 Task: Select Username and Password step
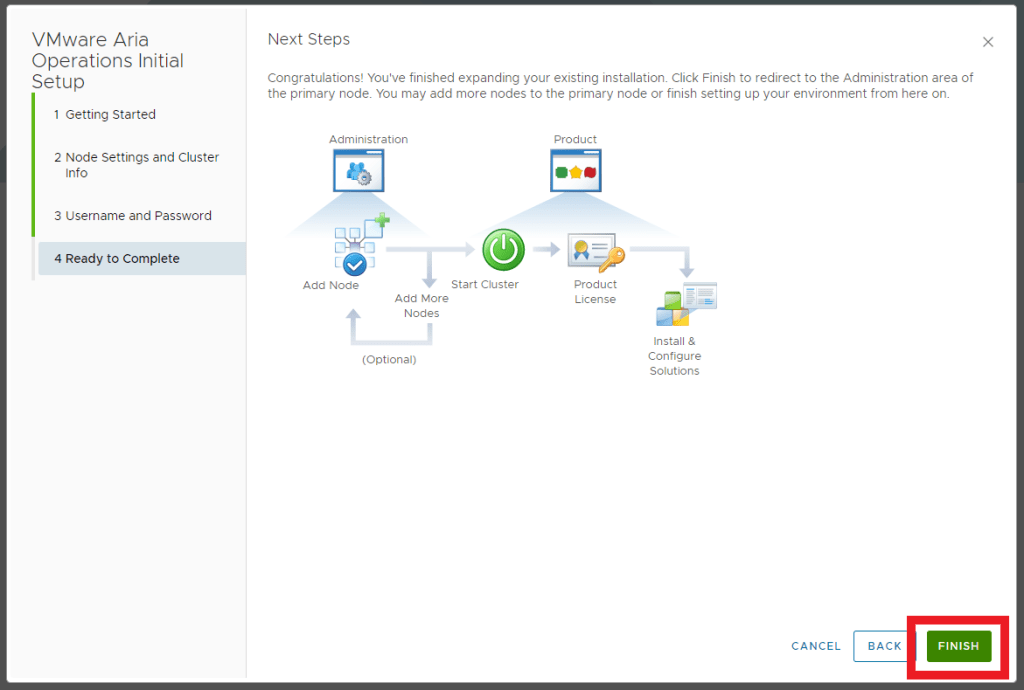click(x=132, y=216)
